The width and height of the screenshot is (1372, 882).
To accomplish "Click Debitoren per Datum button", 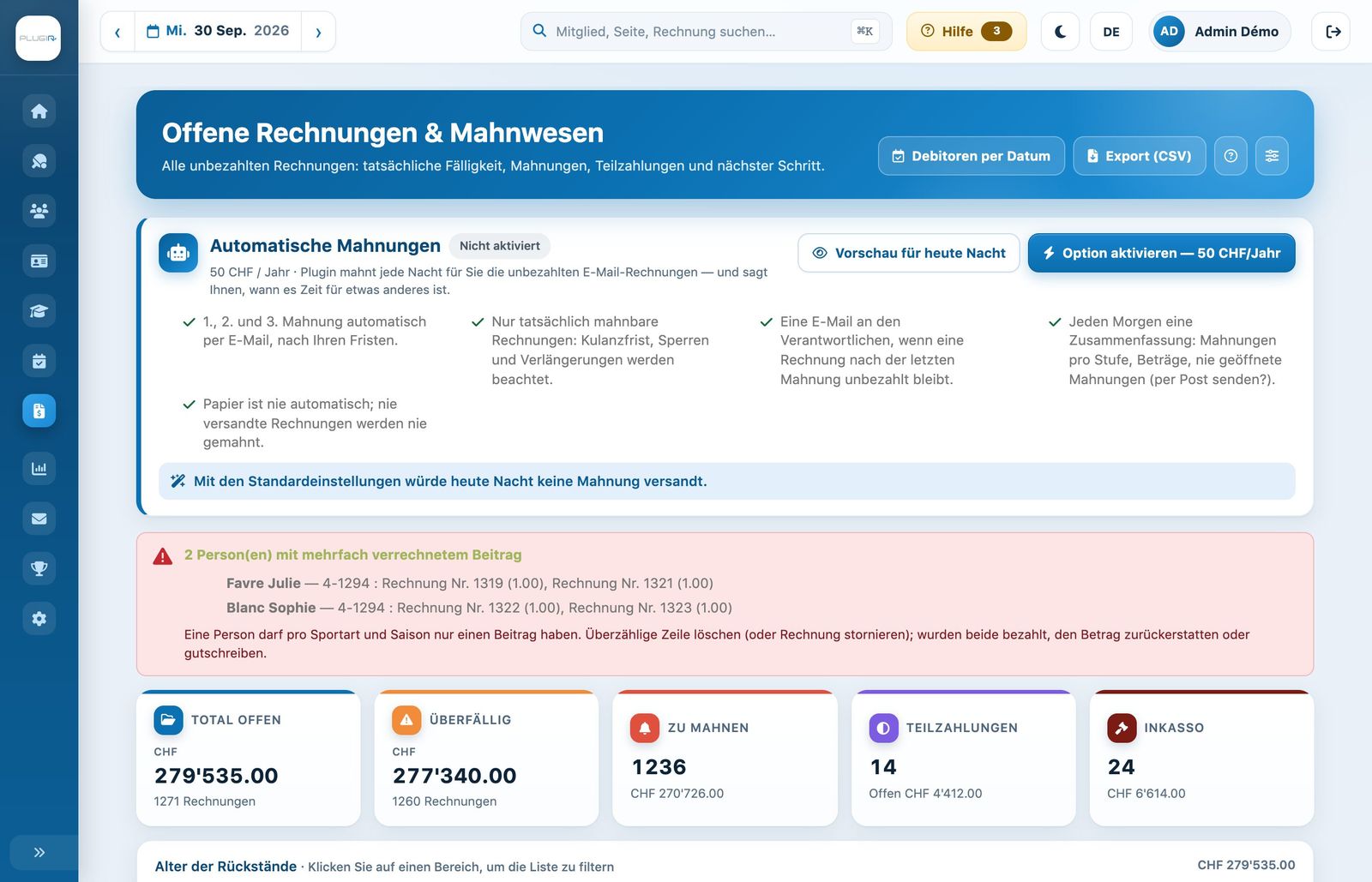I will [x=972, y=156].
